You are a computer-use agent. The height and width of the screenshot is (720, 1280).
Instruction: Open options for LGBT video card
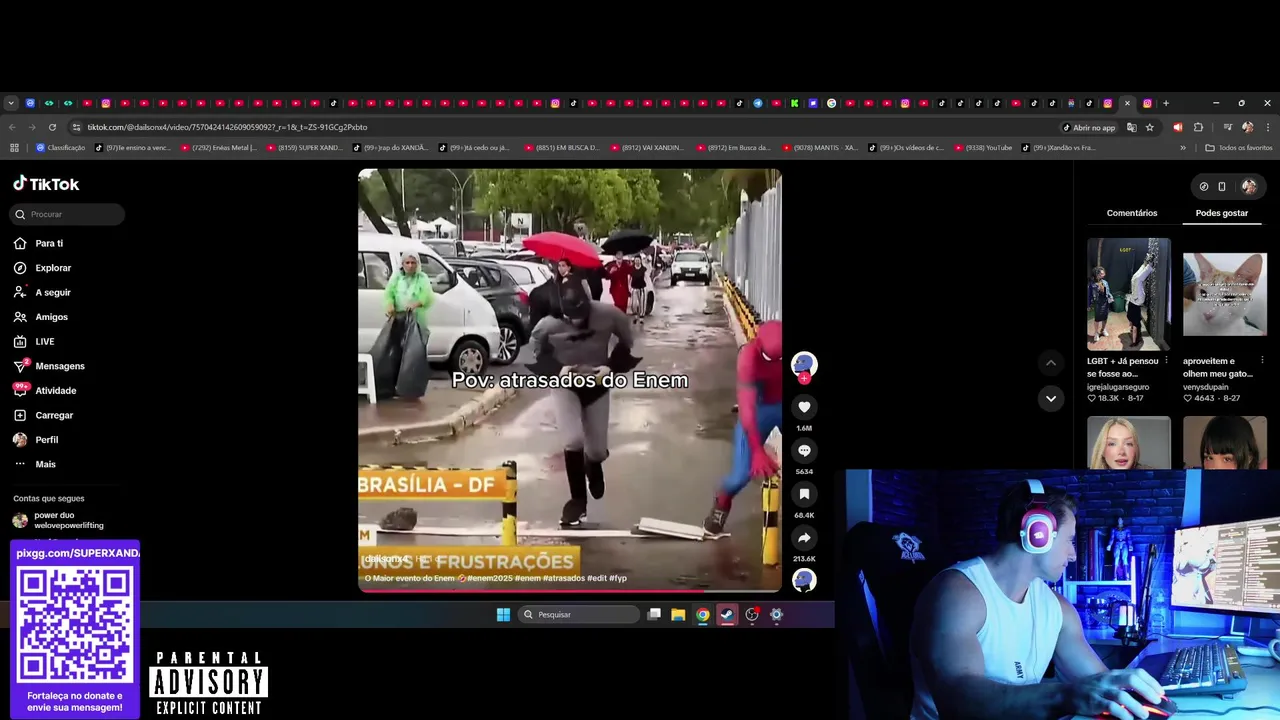(1166, 361)
